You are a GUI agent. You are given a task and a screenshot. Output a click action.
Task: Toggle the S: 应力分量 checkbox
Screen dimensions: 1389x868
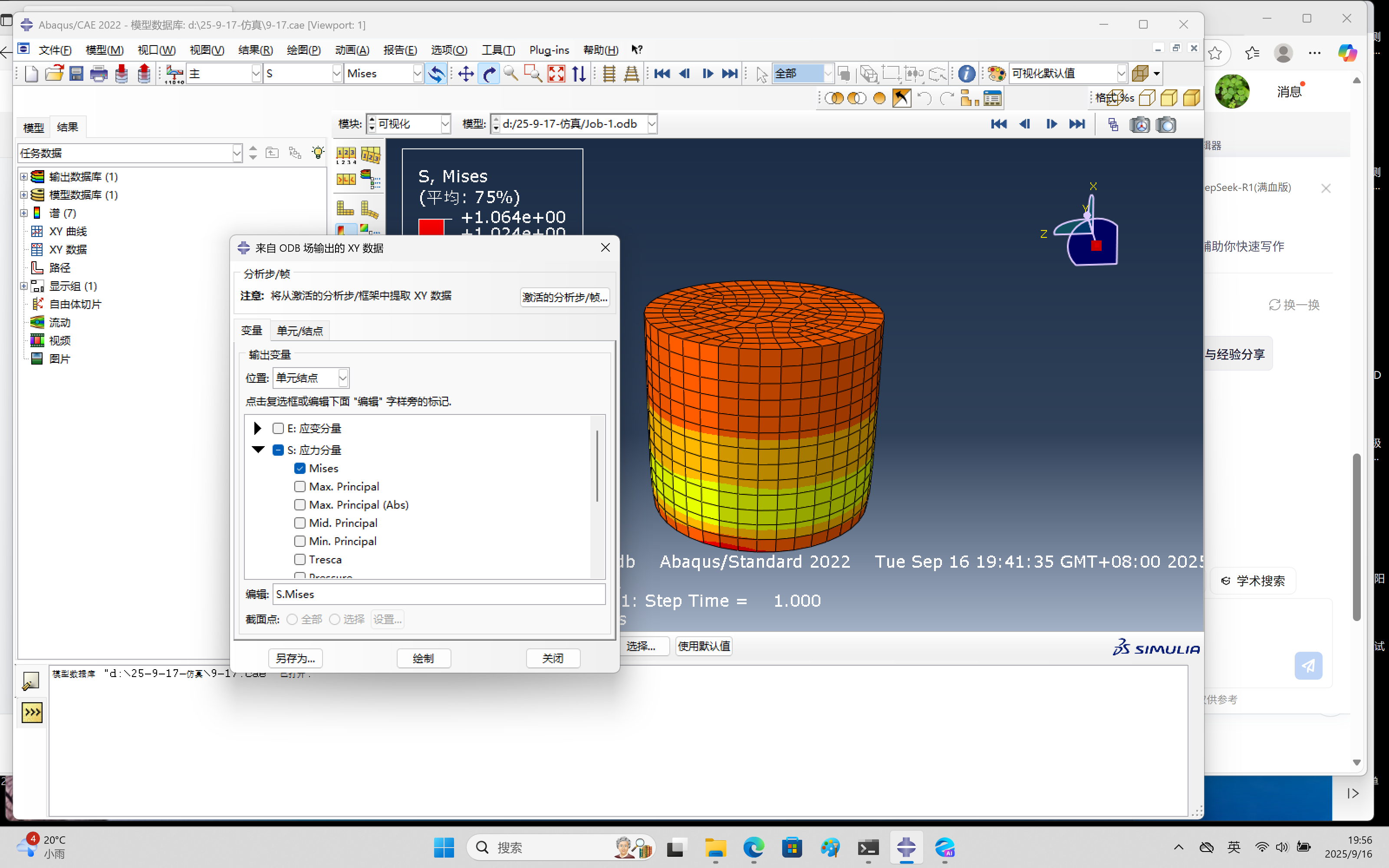[278, 450]
